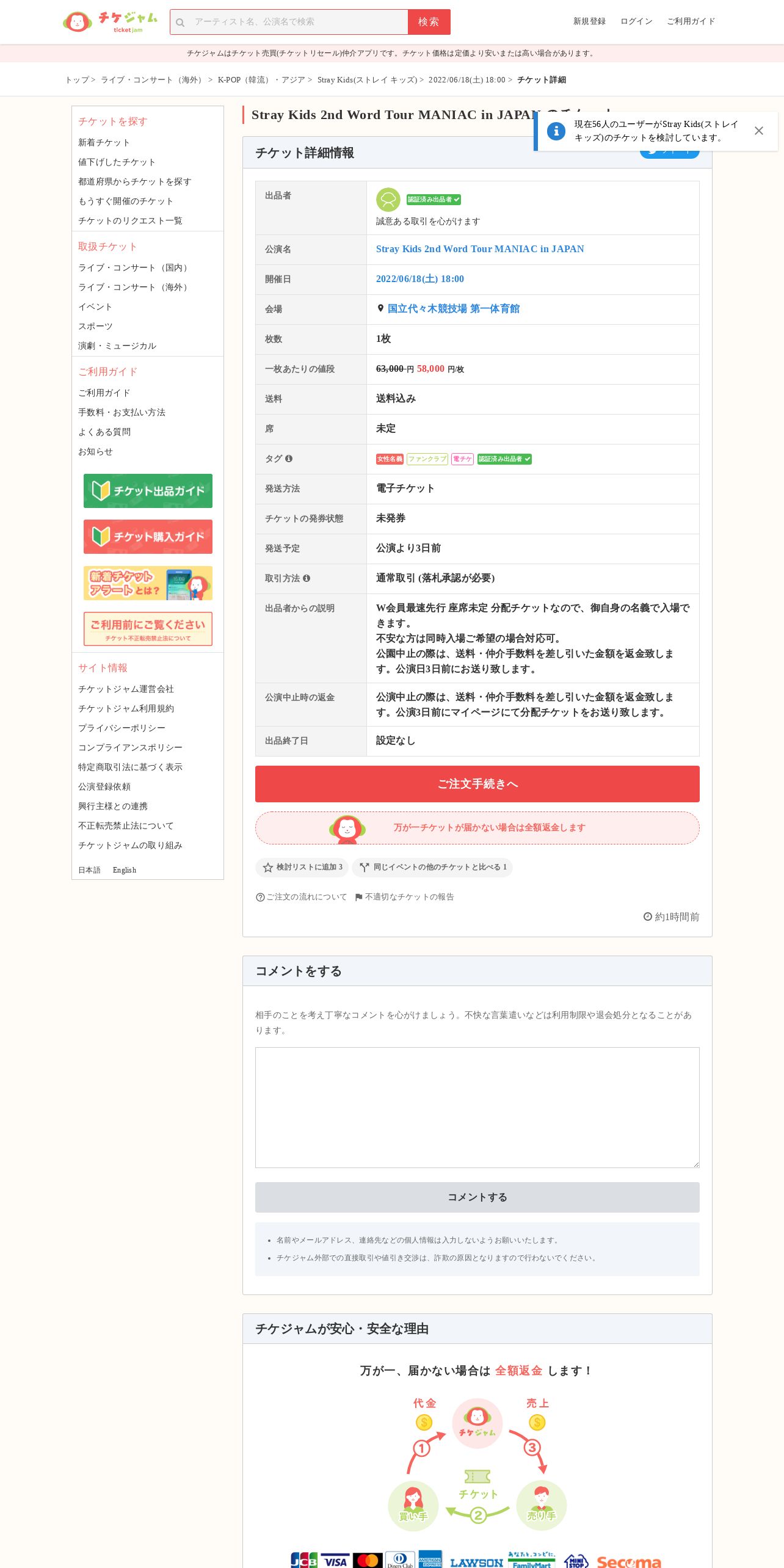Open ライブ・コンサート（国内） in the sidebar

point(134,267)
